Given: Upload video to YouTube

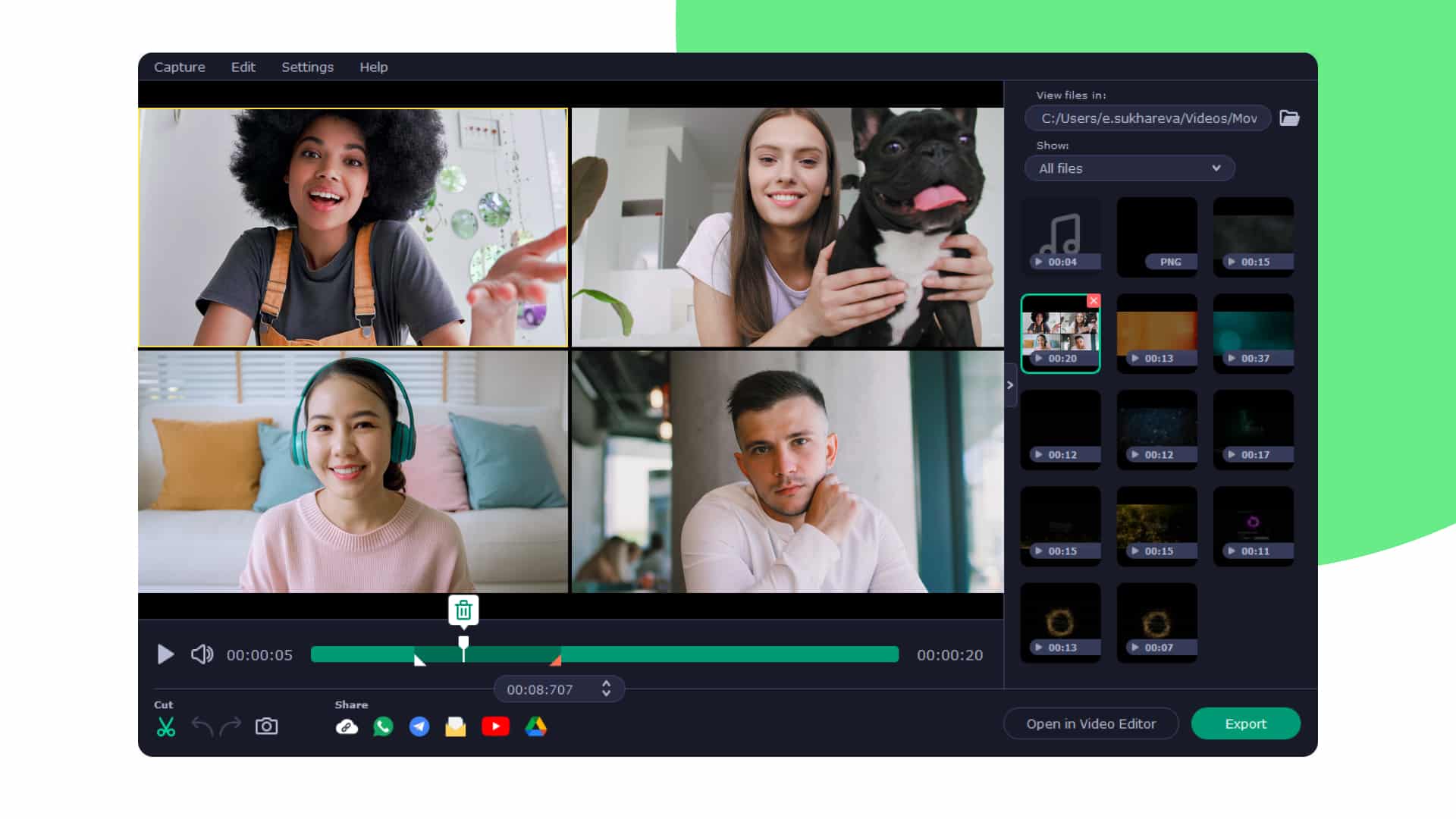Looking at the screenshot, I should 495,726.
